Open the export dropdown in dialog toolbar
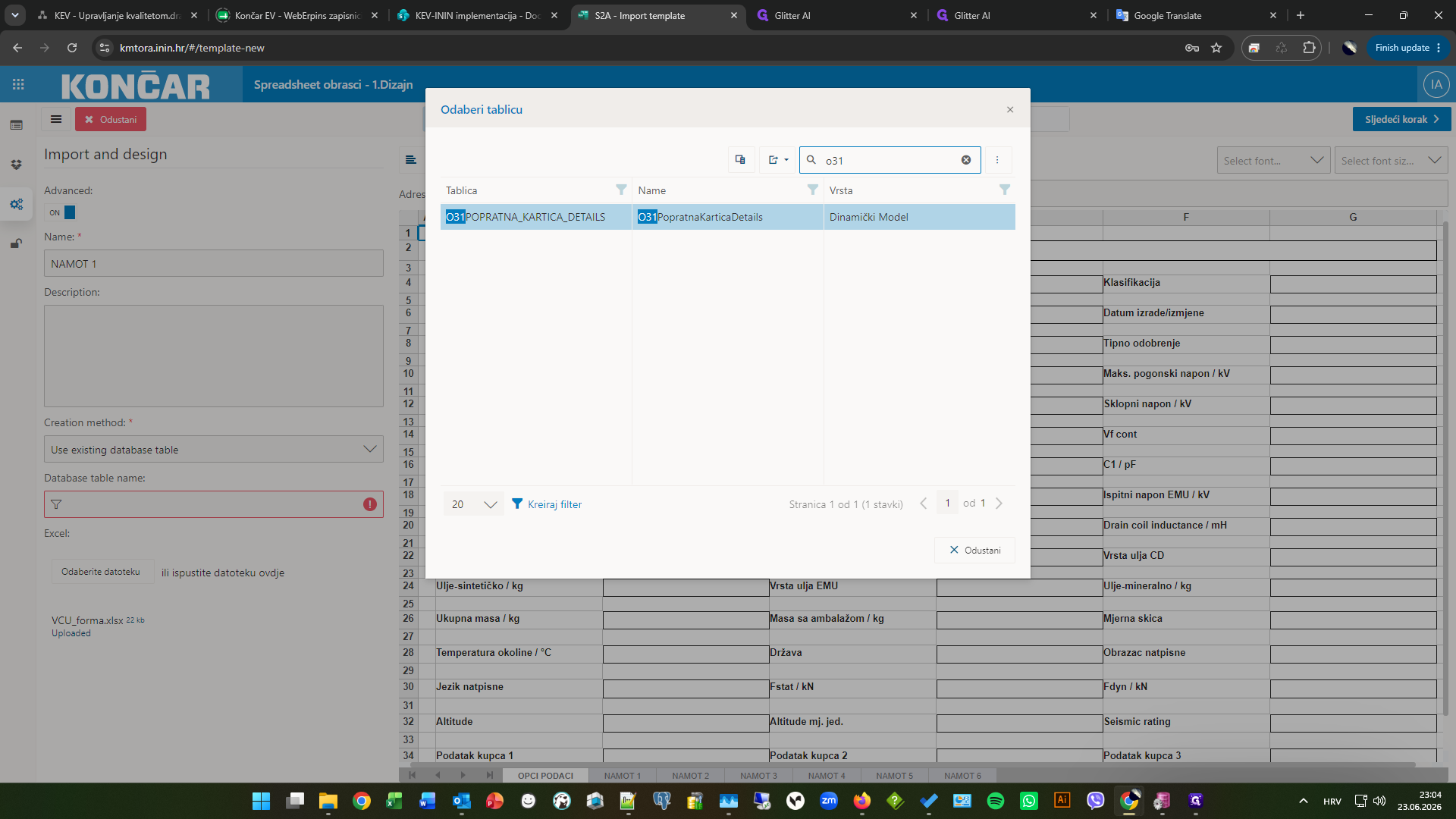This screenshot has width=1456, height=819. coord(778,160)
